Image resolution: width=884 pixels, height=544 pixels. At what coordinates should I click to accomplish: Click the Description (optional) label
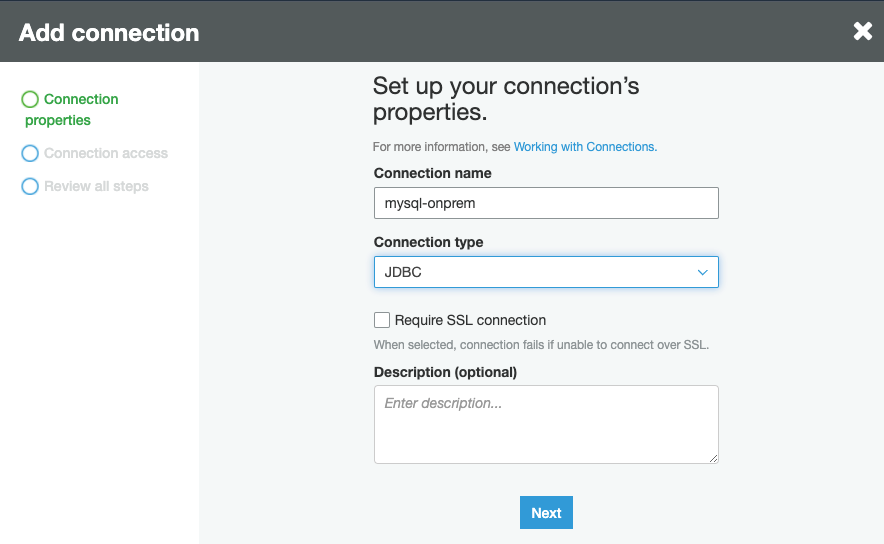[x=445, y=372]
